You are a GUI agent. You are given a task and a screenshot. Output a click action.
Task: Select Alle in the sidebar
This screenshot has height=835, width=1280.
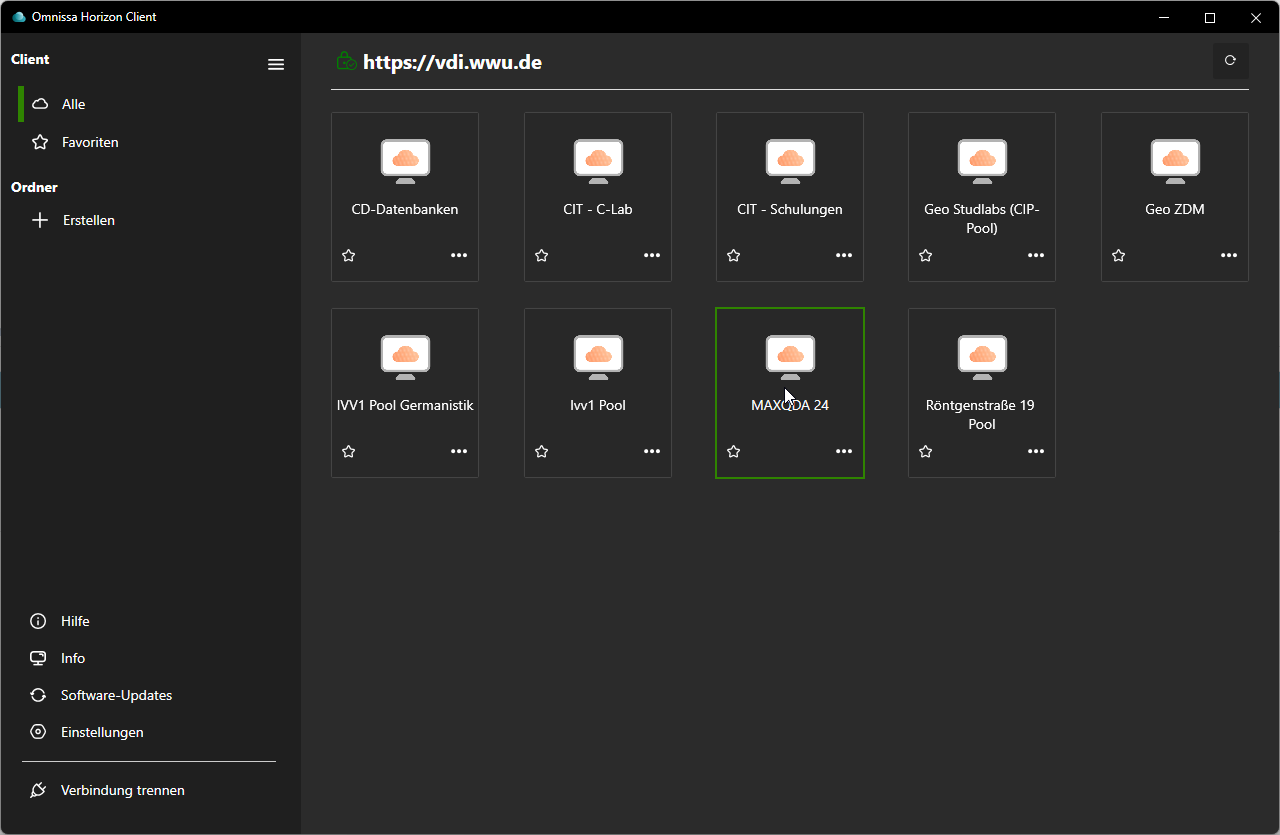pyautogui.click(x=73, y=104)
